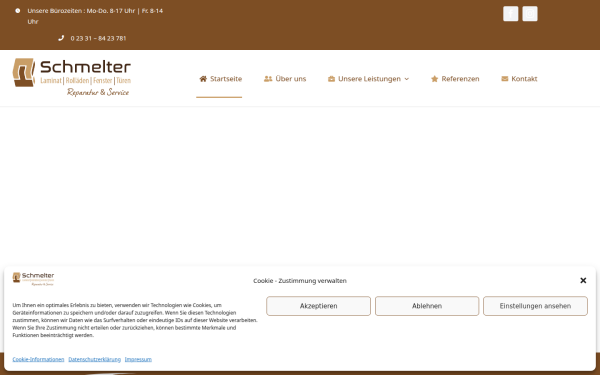Click the phone handset icon
The height and width of the screenshot is (375, 600).
[61, 38]
